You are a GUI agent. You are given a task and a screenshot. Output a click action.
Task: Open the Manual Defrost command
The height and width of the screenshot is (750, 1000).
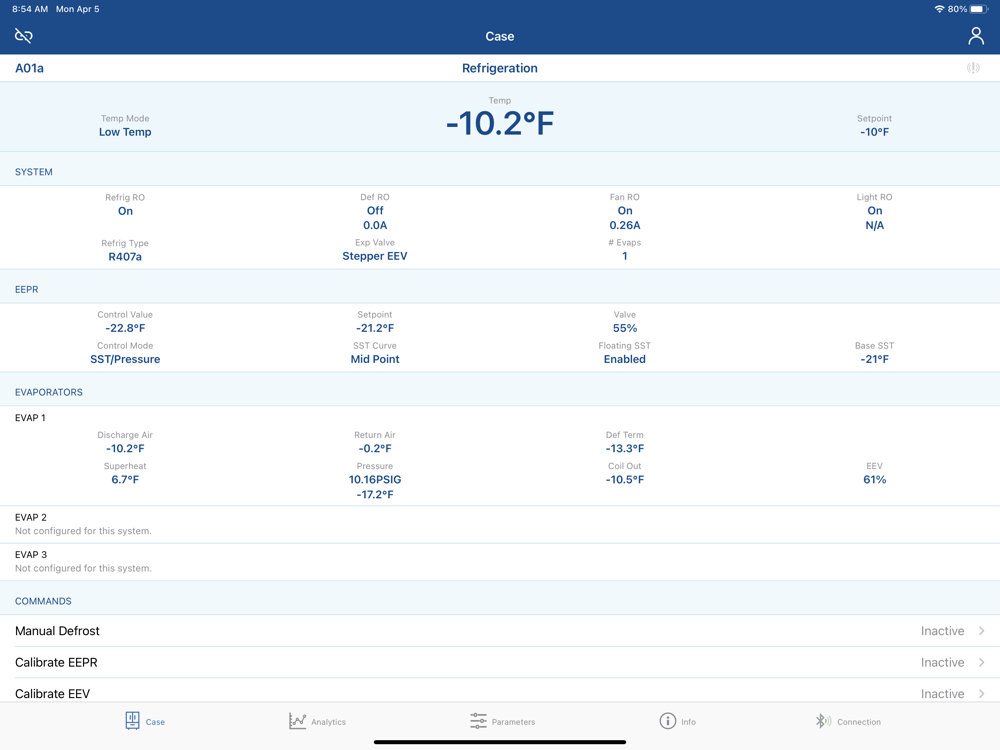point(500,631)
